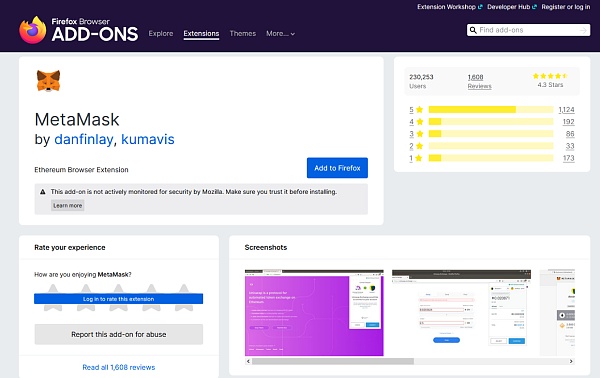Open the 192 four-star reviews count
600x378 pixels.
coord(569,122)
